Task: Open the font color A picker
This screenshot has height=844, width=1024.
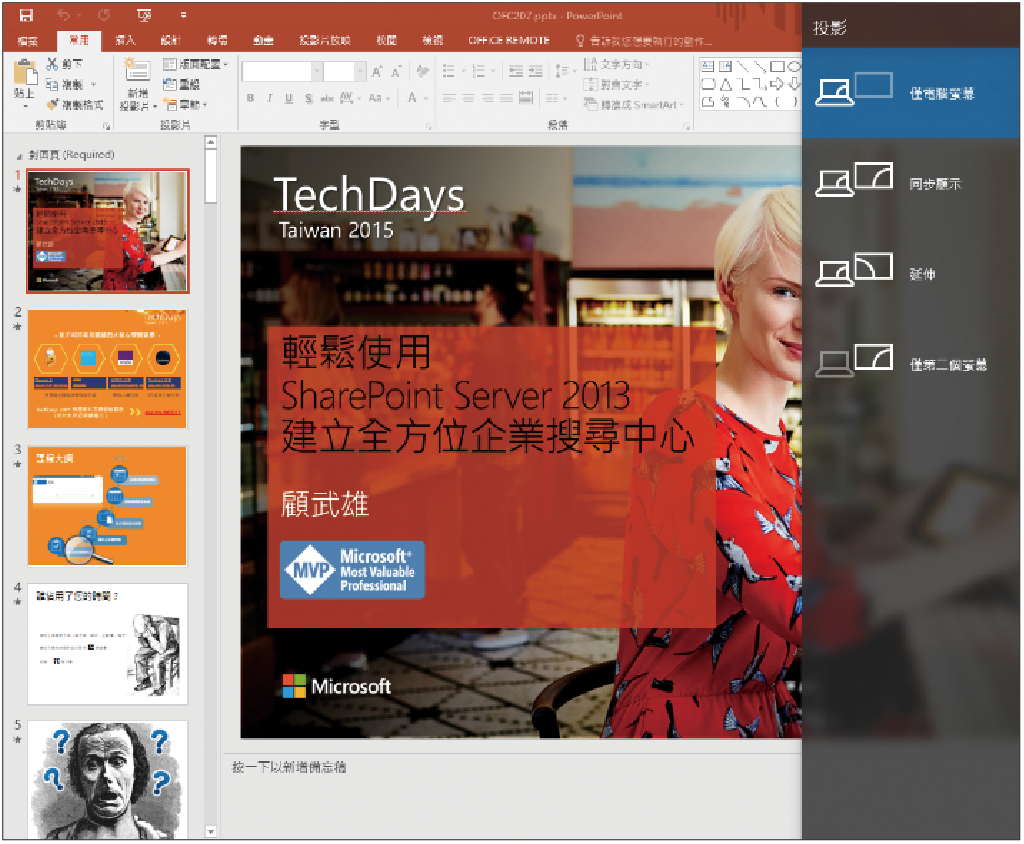Action: [x=417, y=98]
